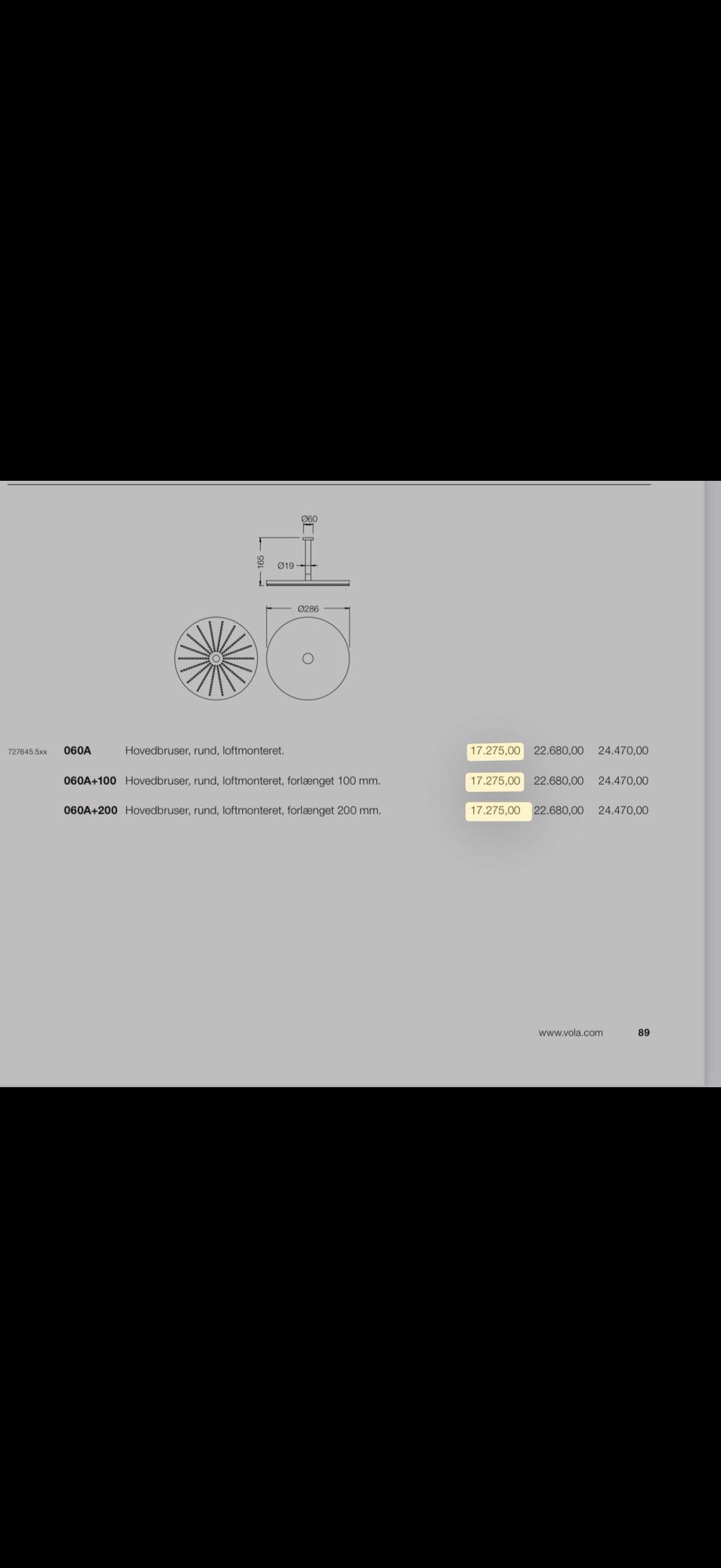Click the 165 height dimension label
The image size is (721, 1568).
click(261, 562)
